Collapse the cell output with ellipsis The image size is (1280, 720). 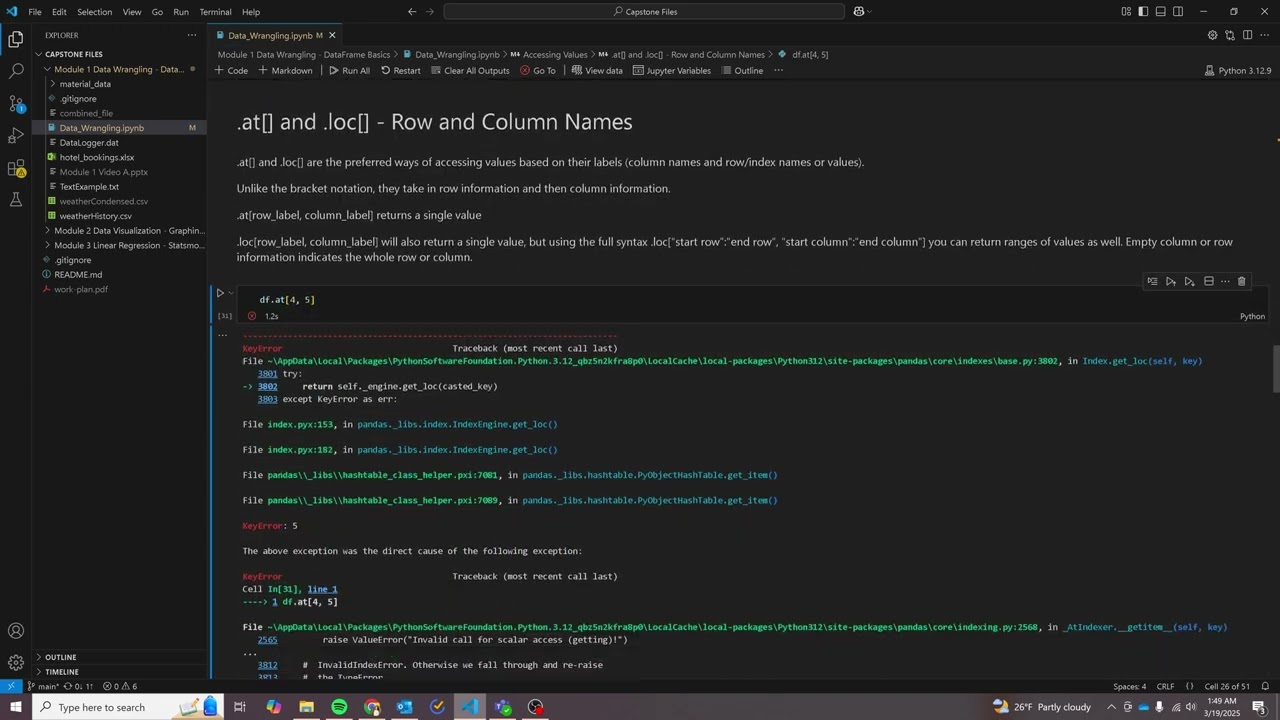point(222,335)
